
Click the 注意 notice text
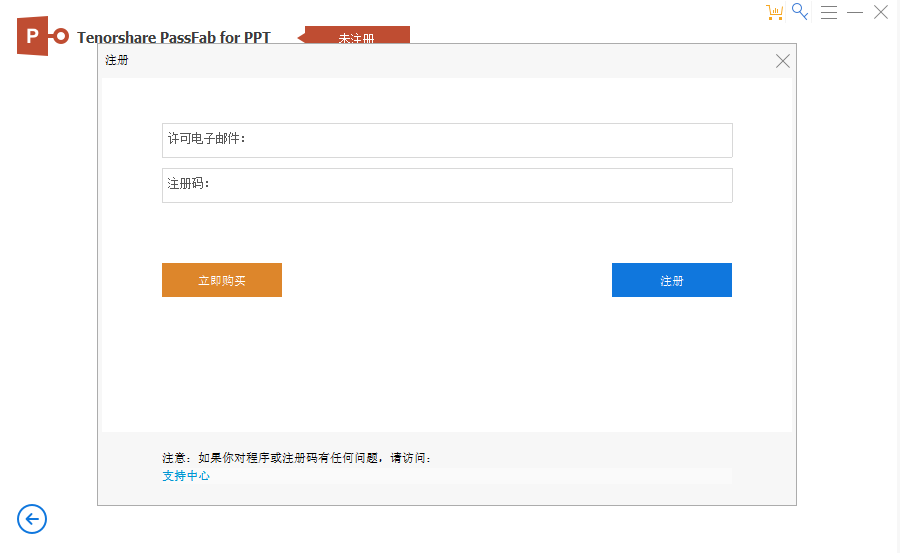[x=296, y=458]
